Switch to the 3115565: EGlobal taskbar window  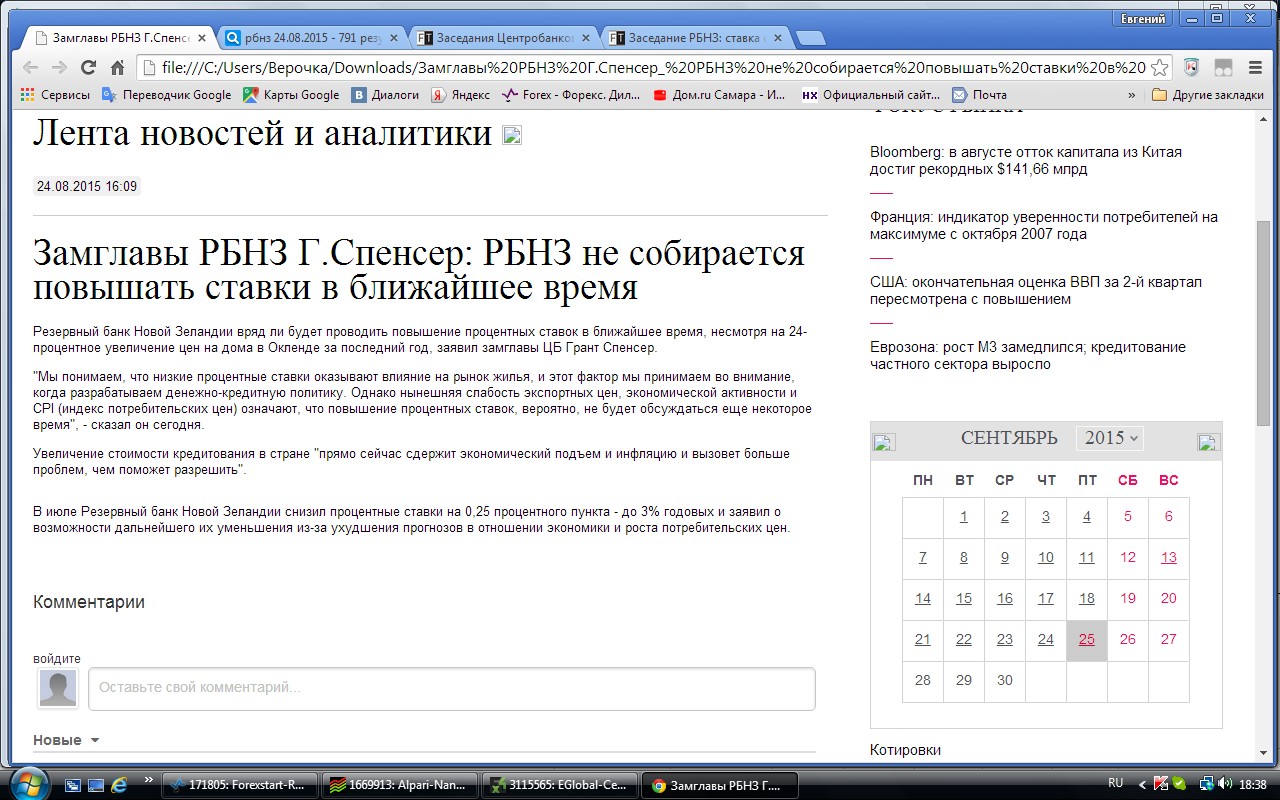pyautogui.click(x=560, y=785)
